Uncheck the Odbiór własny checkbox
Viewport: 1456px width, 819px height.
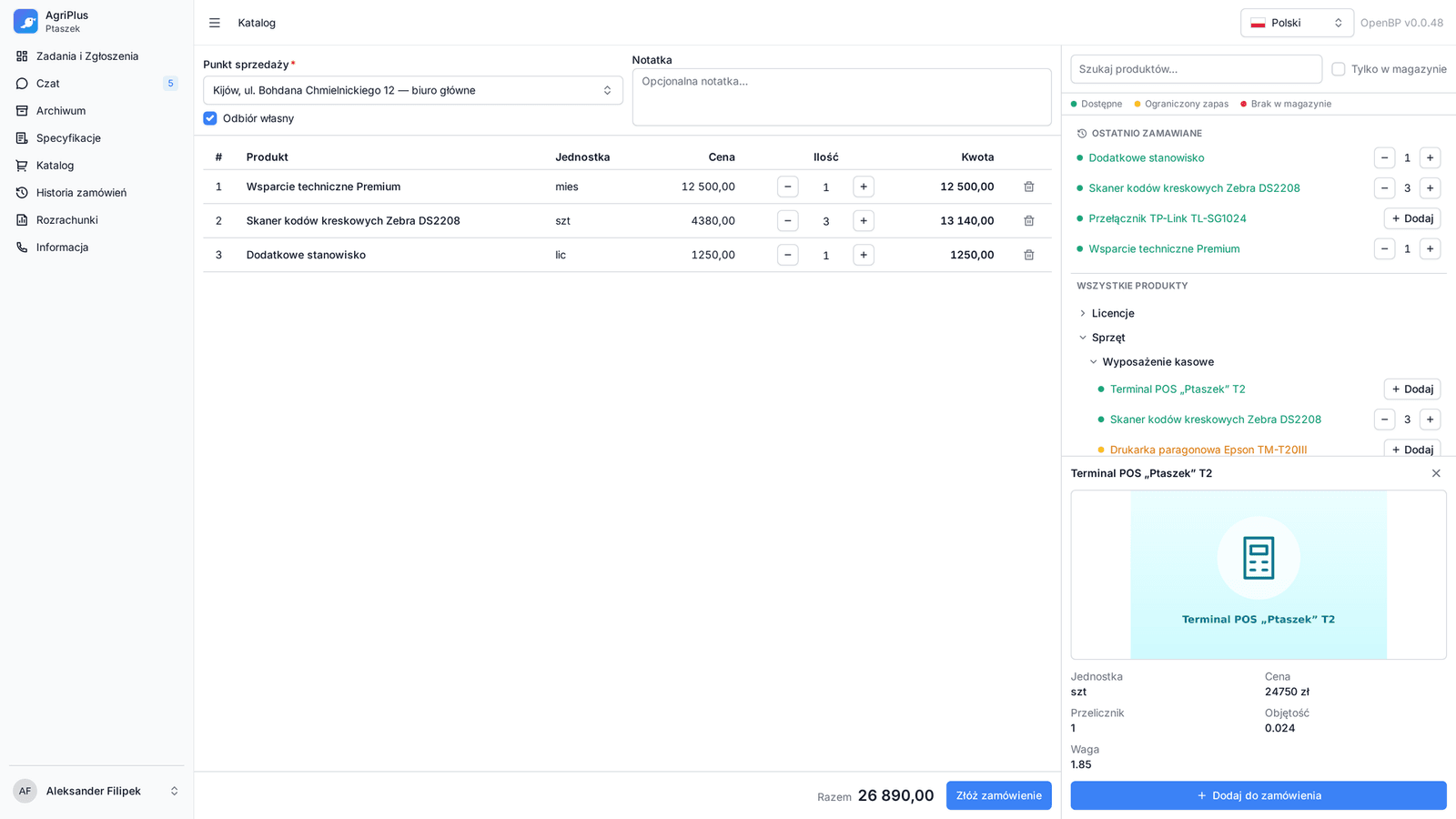(210, 118)
